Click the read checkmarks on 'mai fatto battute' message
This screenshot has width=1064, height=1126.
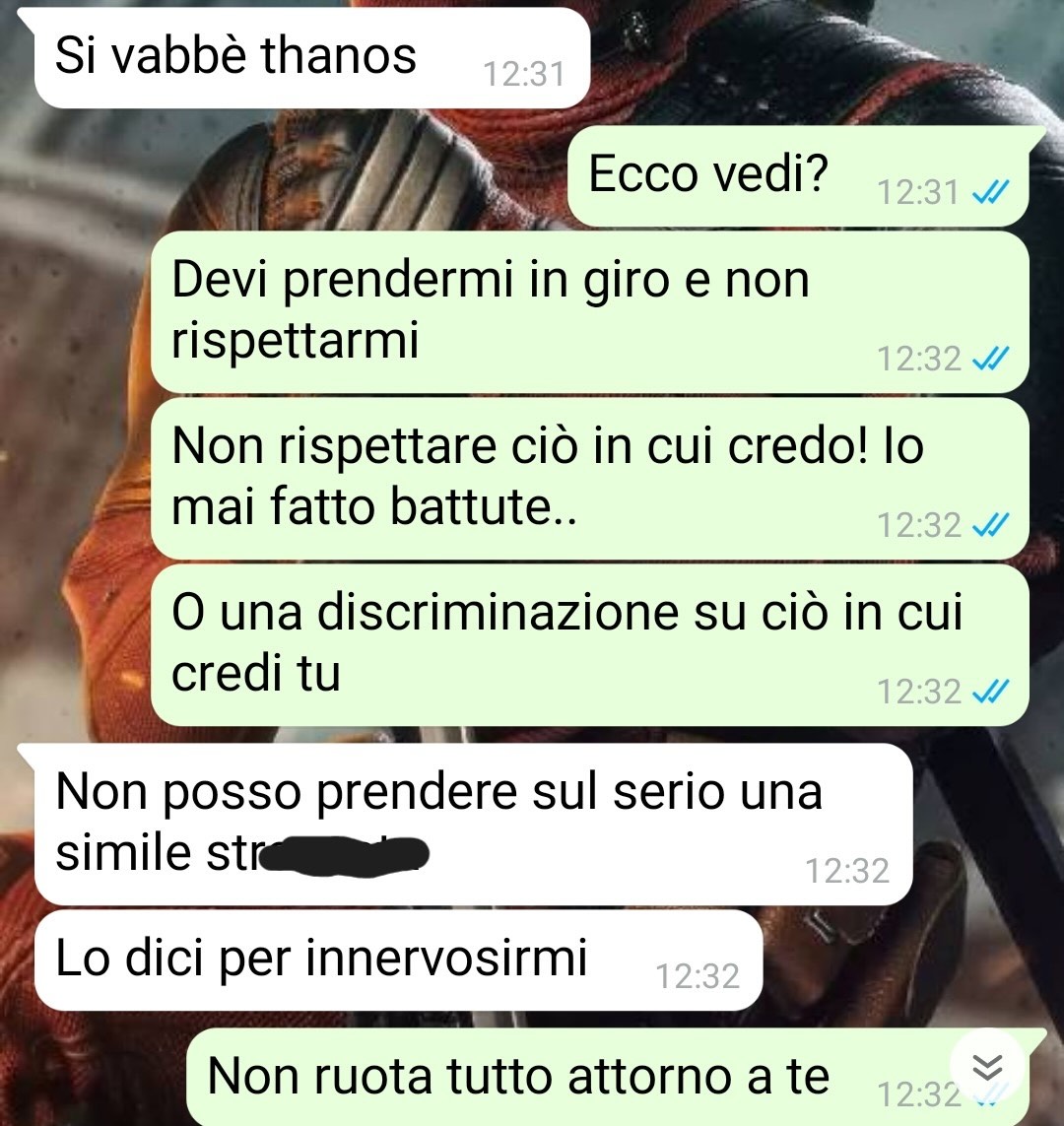[991, 525]
